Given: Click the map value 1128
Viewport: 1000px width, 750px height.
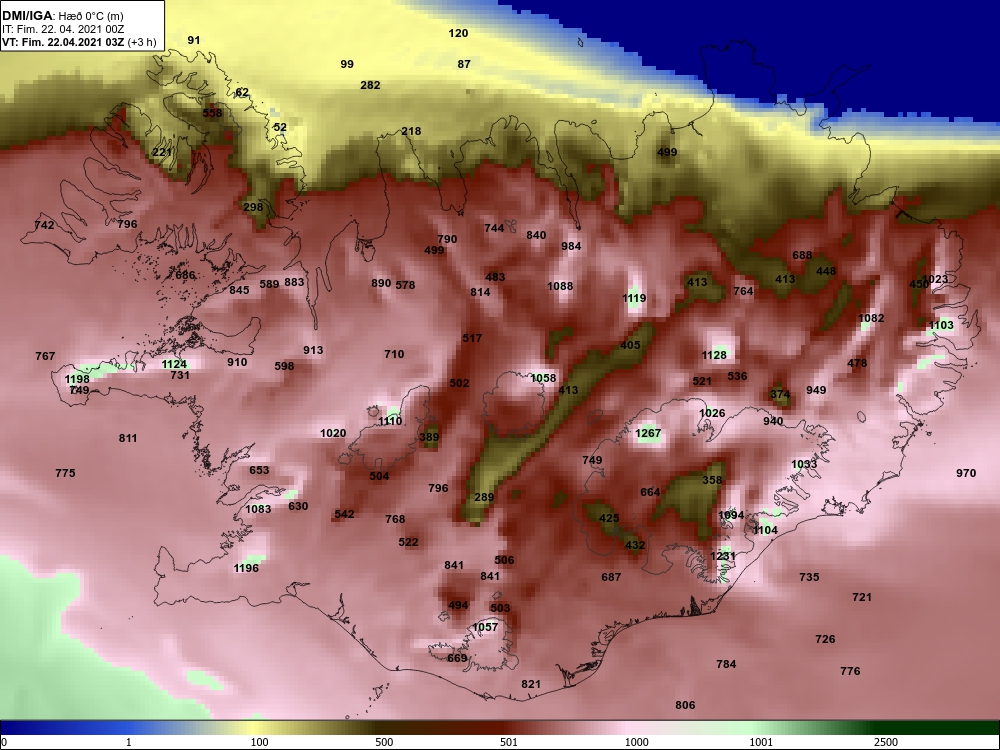Looking at the screenshot, I should (x=714, y=355).
